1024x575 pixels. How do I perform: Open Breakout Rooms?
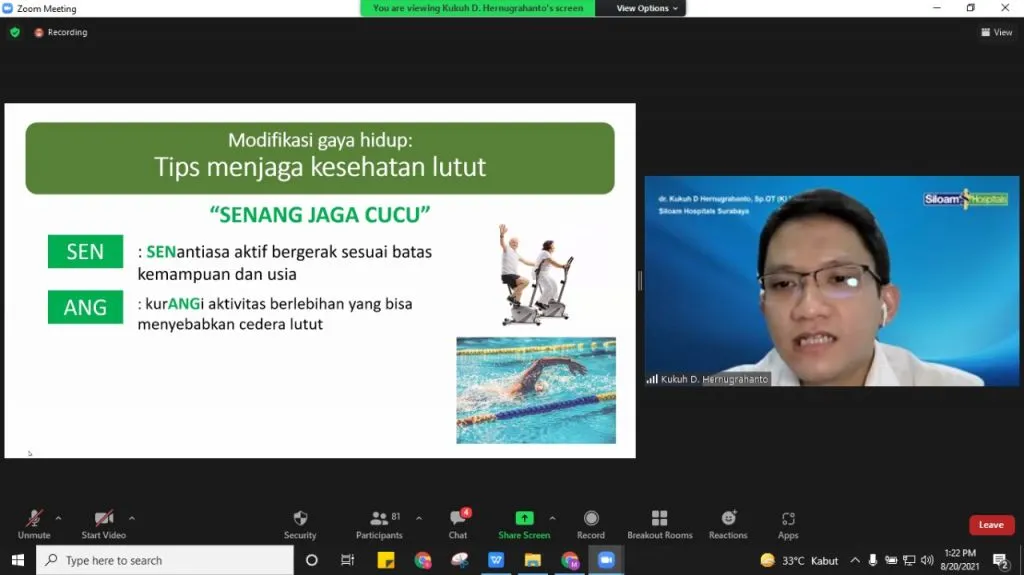coord(660,525)
